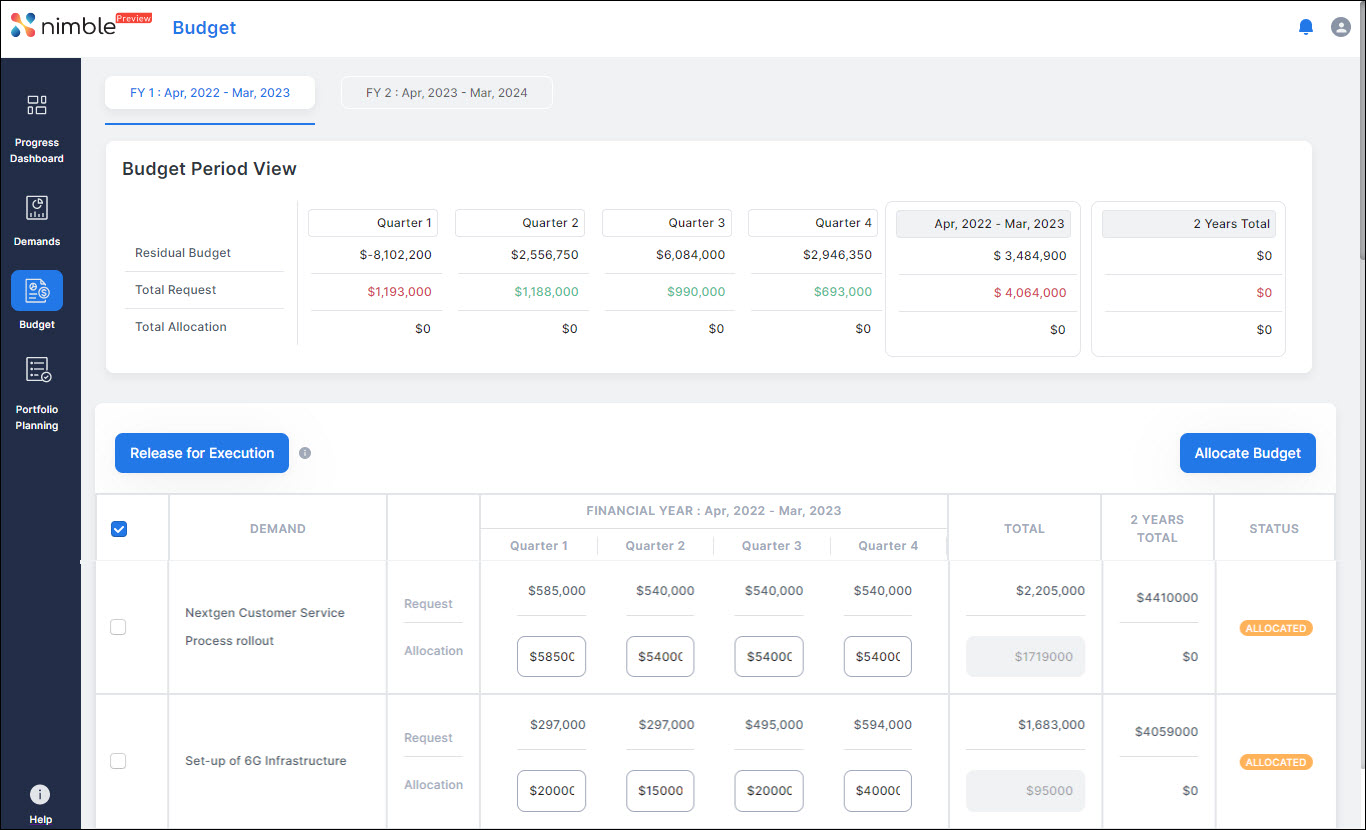Click the $95000 total allocation field
Viewport: 1366px width, 830px height.
click(x=1025, y=791)
